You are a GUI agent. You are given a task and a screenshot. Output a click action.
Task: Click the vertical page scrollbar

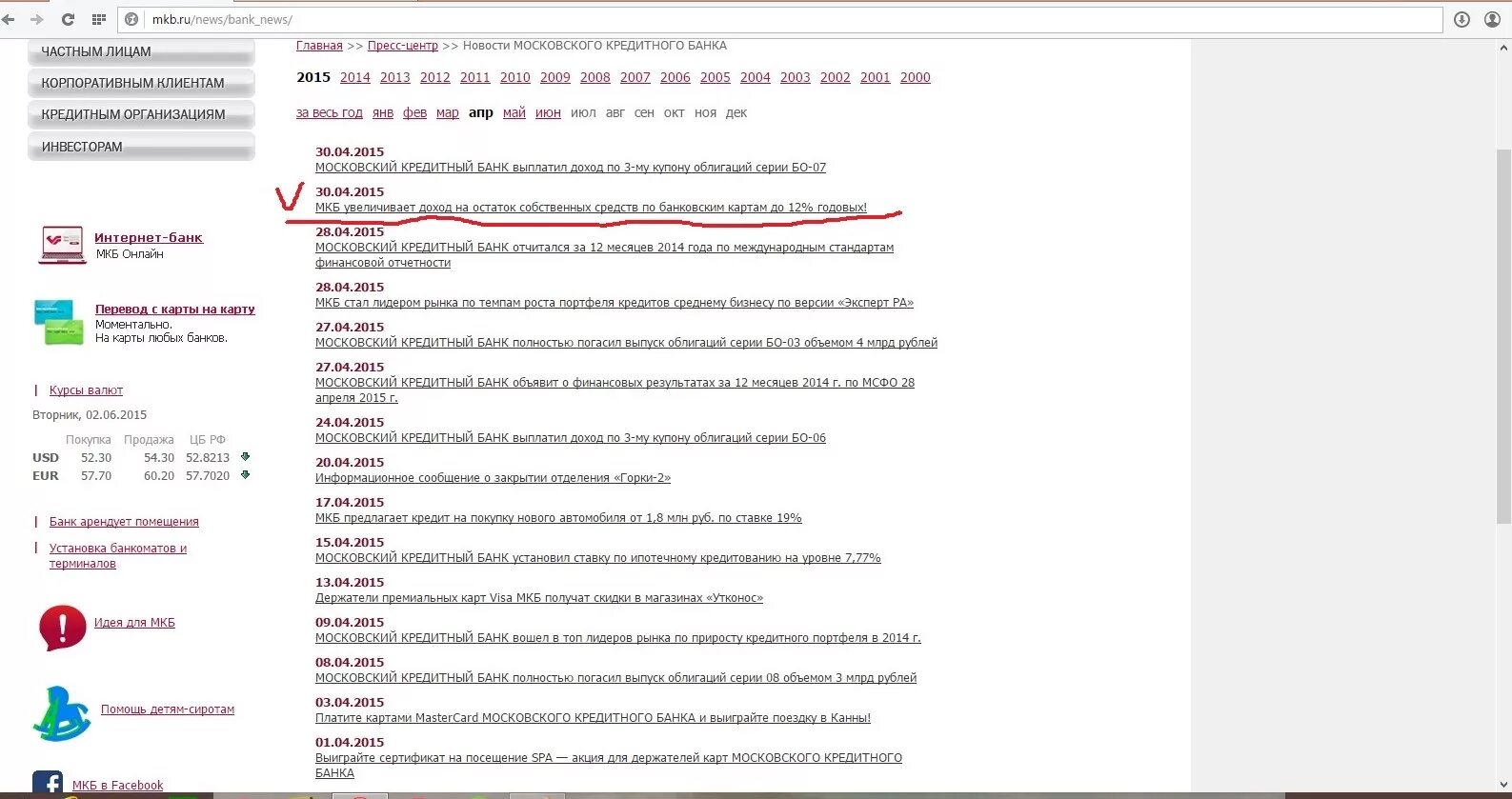pos(1503,335)
